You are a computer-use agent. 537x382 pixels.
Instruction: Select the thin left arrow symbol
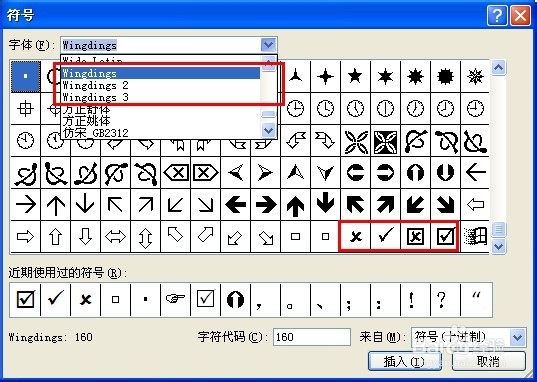[x=475, y=173]
